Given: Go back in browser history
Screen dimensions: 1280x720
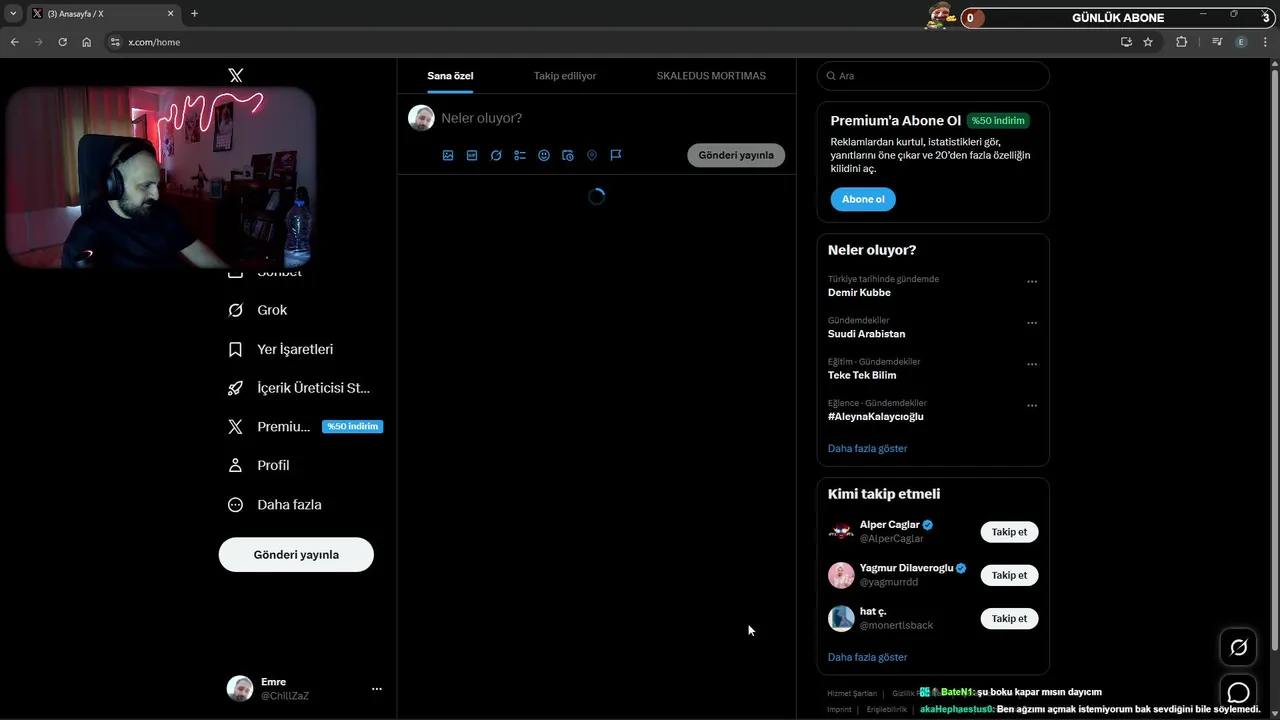Looking at the screenshot, I should coord(14,42).
